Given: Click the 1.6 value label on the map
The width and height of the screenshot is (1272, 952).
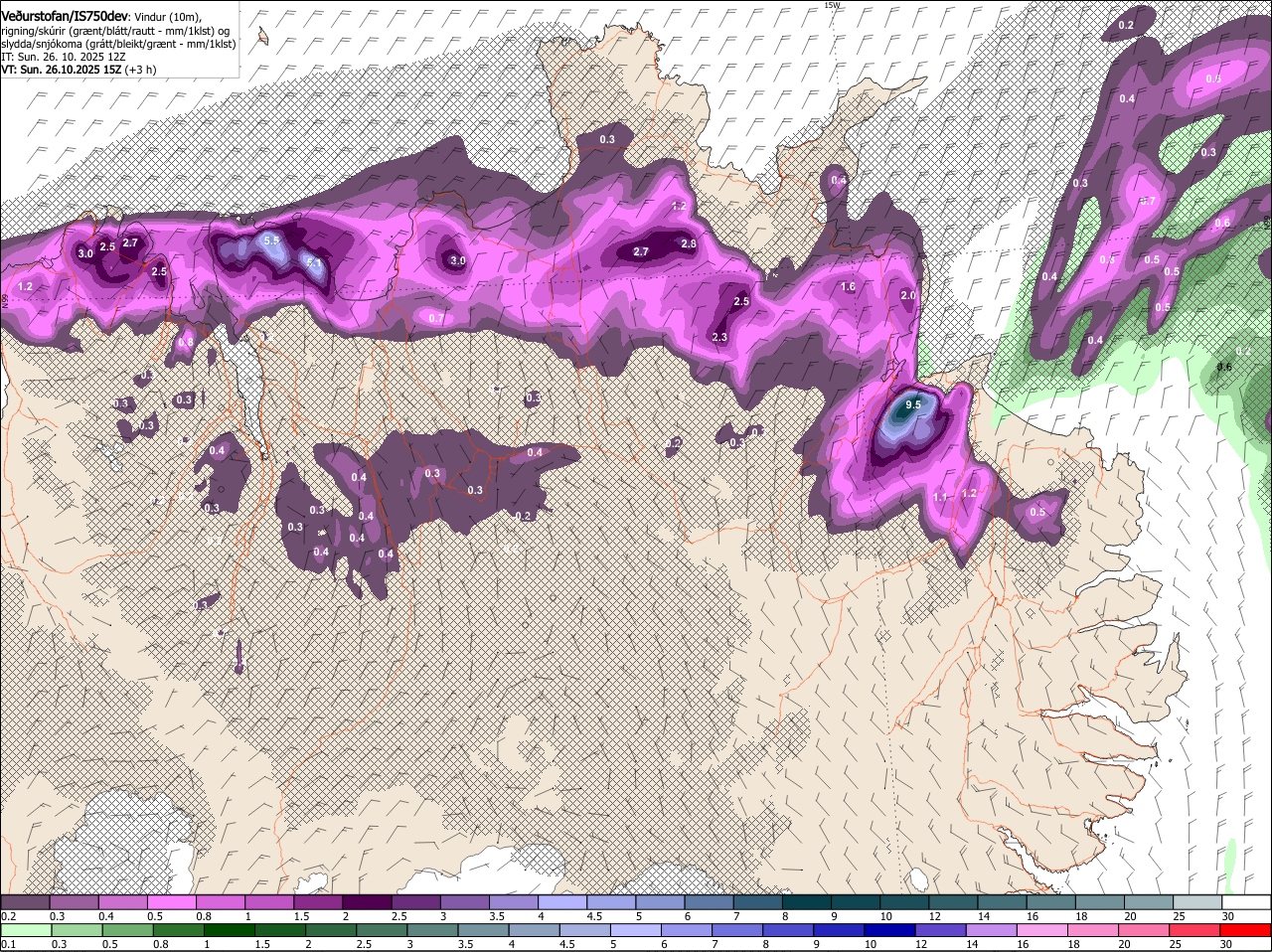Looking at the screenshot, I should tap(848, 287).
